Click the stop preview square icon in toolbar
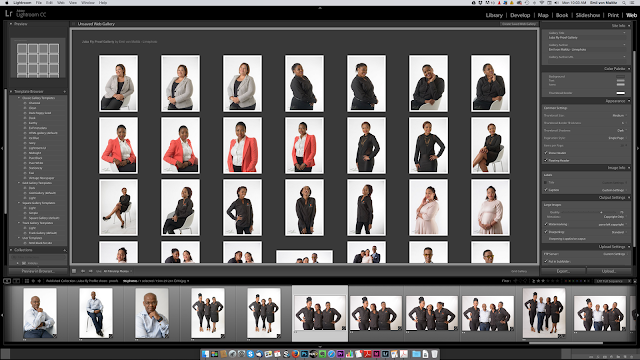The image size is (640, 360). pyautogui.click(x=74, y=271)
